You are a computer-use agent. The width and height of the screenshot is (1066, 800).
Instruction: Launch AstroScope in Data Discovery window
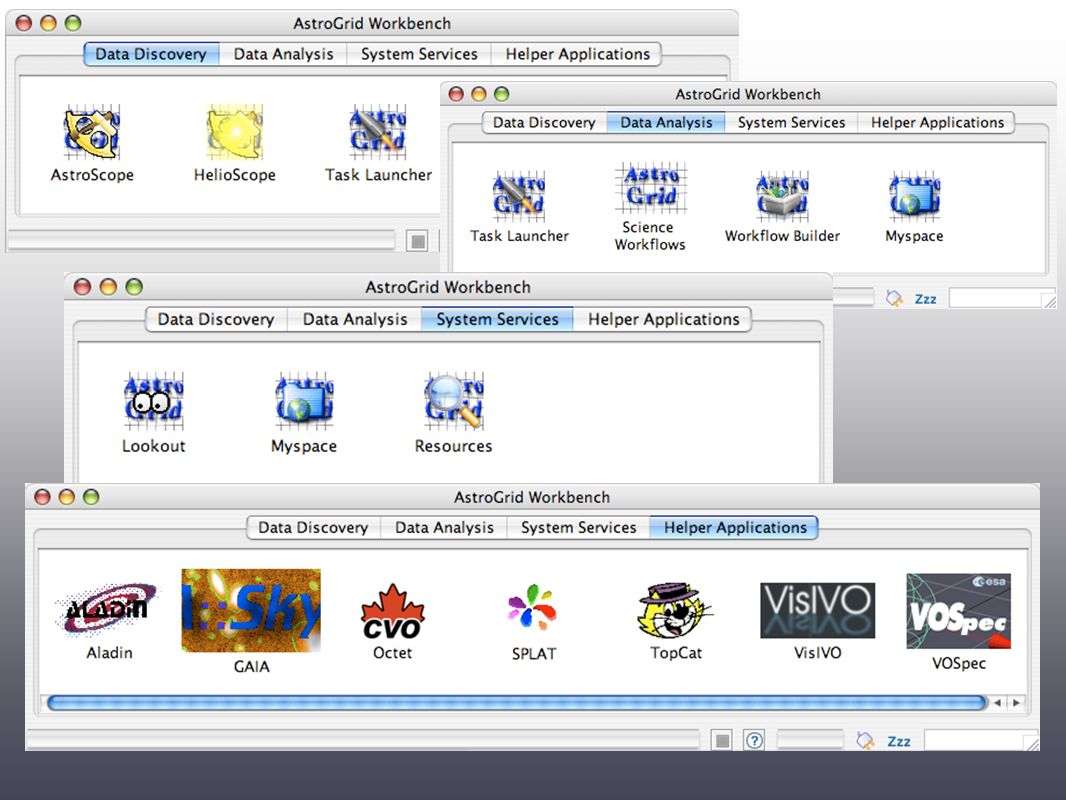(92, 131)
